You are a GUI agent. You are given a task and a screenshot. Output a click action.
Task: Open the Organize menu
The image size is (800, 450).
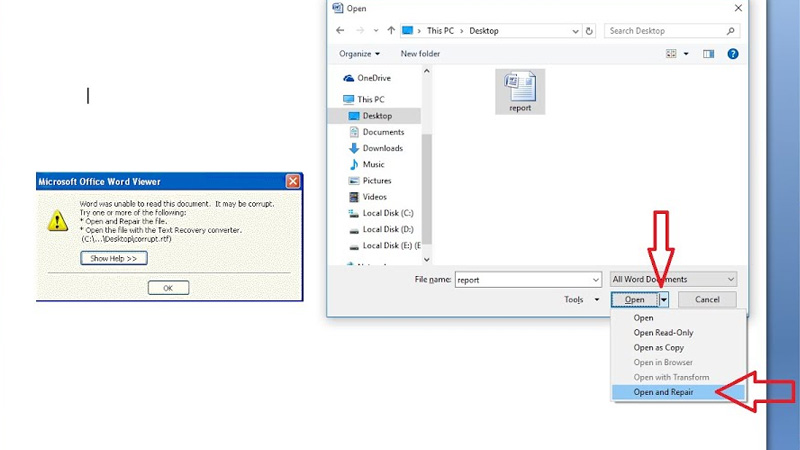(x=359, y=54)
